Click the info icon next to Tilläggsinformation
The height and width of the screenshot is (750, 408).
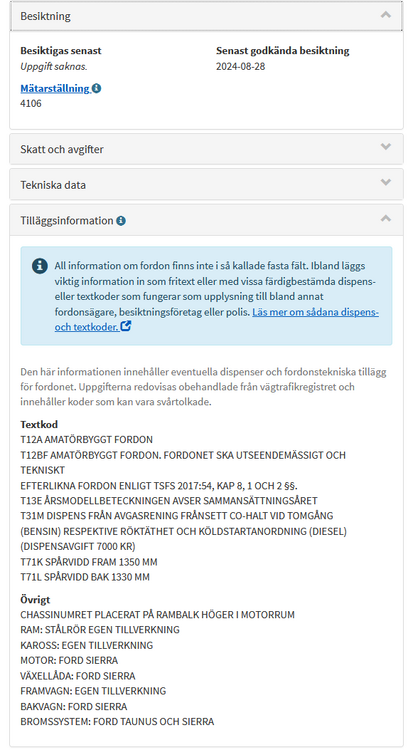[x=121, y=221]
